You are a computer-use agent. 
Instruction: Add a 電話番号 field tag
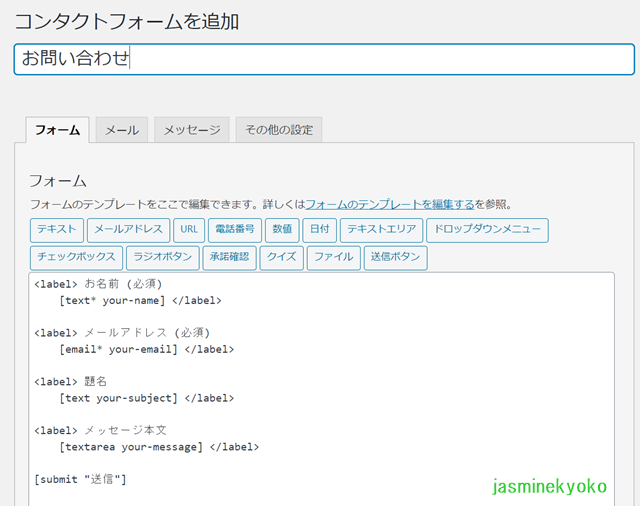point(235,230)
